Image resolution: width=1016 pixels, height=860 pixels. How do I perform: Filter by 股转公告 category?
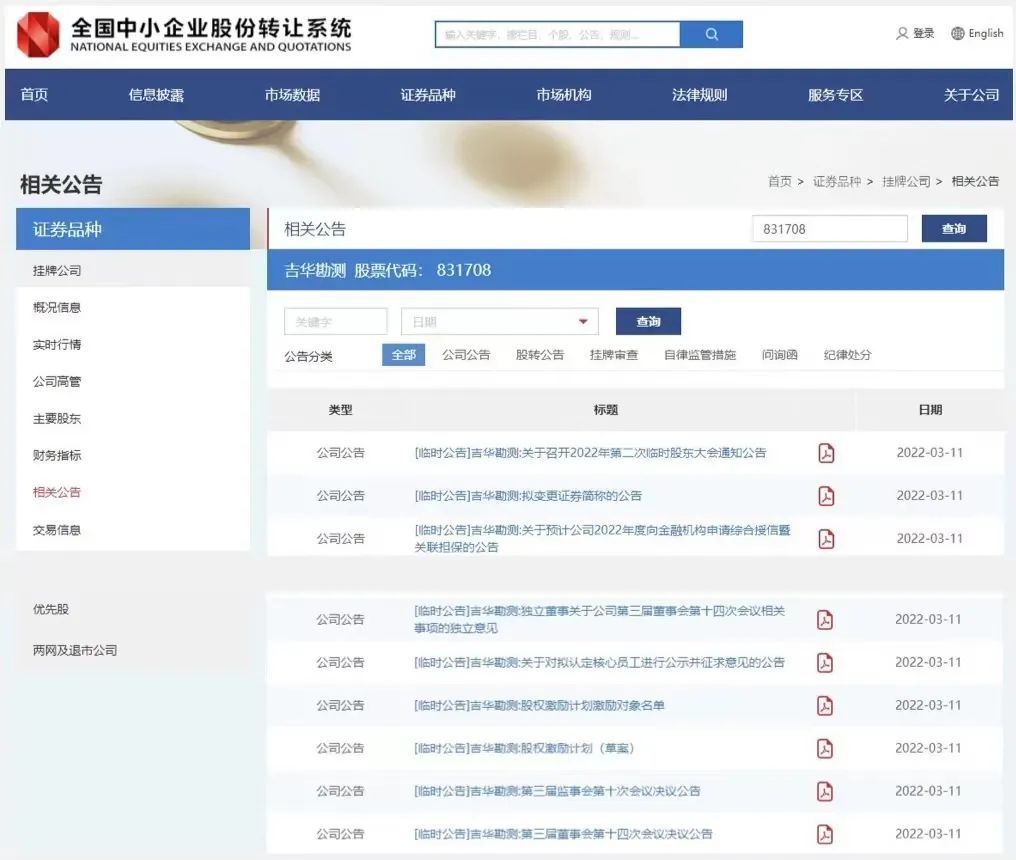pos(540,354)
